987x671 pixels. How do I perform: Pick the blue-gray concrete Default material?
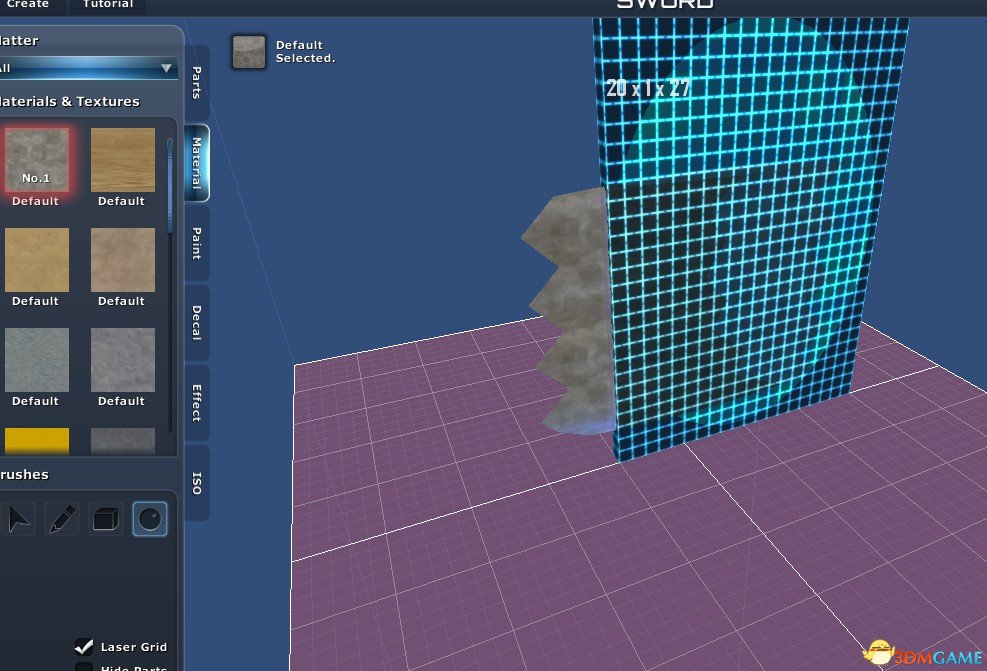(37, 360)
